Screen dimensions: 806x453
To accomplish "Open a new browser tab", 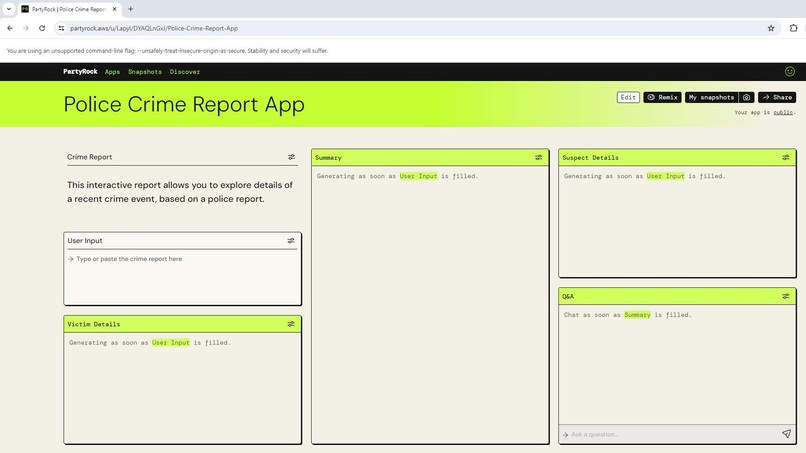I will [131, 9].
